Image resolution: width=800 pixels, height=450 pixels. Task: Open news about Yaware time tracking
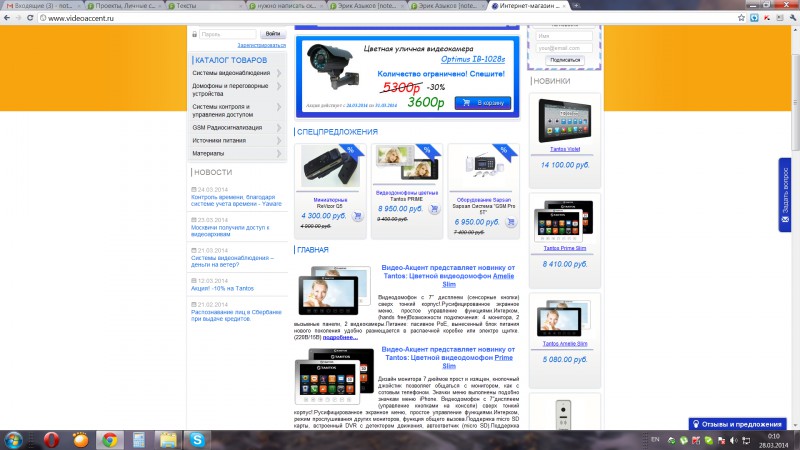point(236,200)
